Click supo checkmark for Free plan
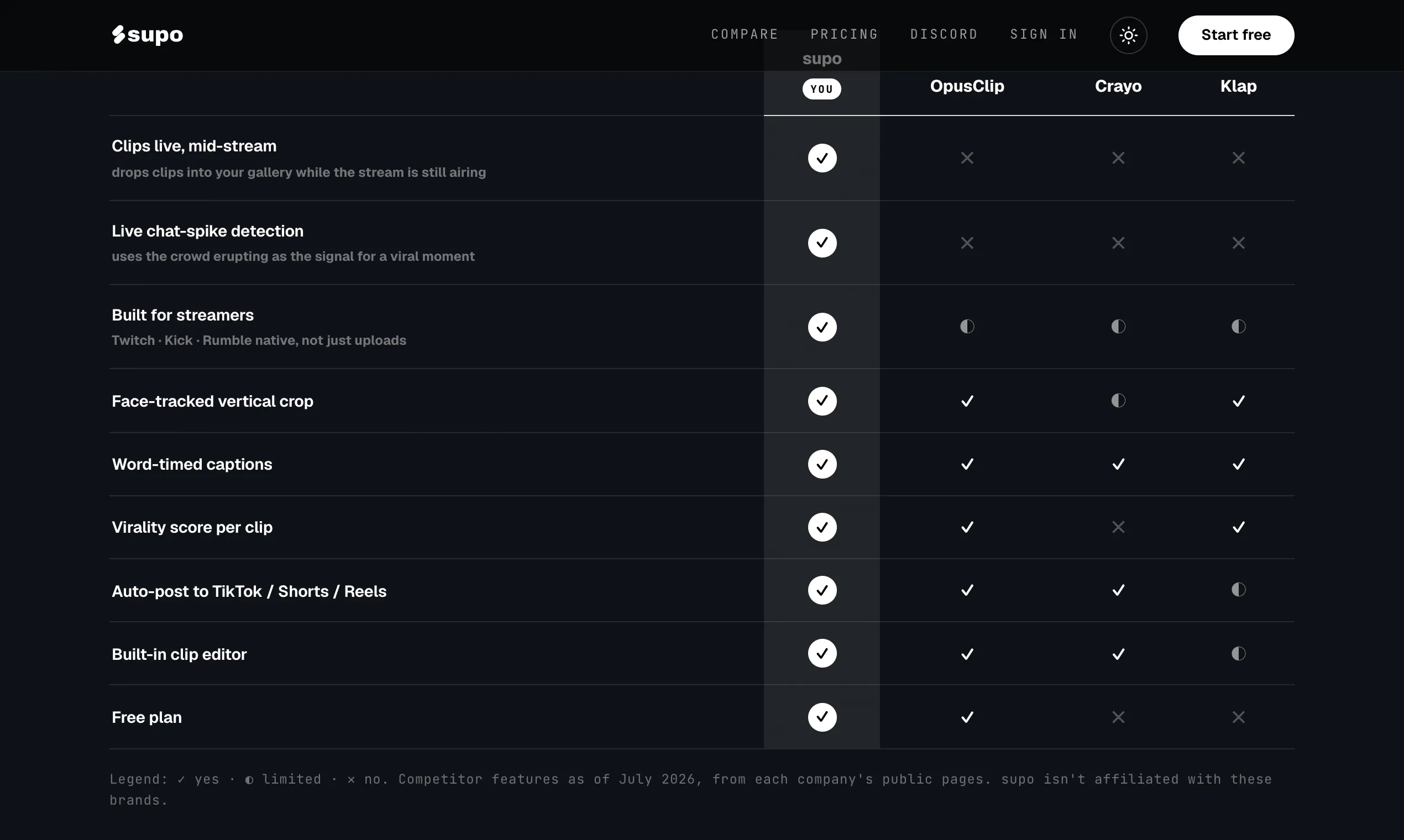 click(x=822, y=717)
